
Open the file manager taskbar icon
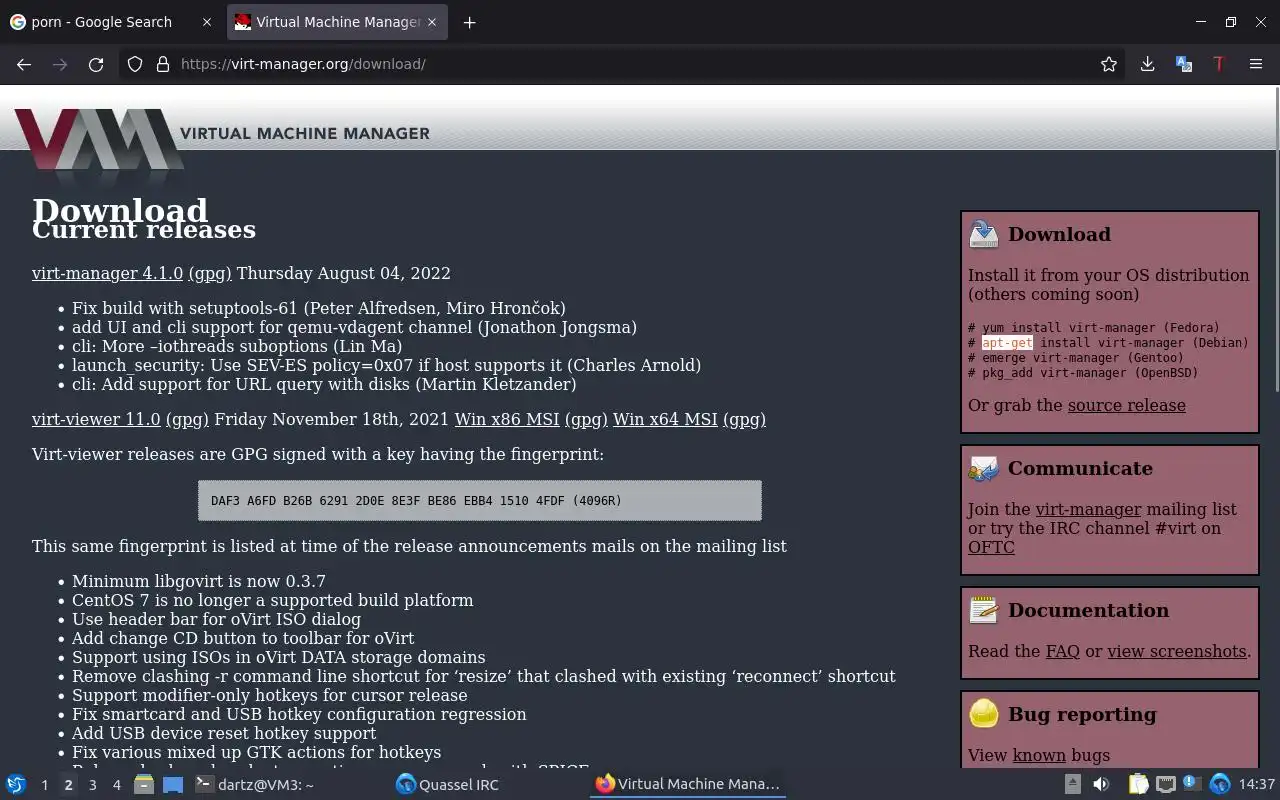coord(144,784)
